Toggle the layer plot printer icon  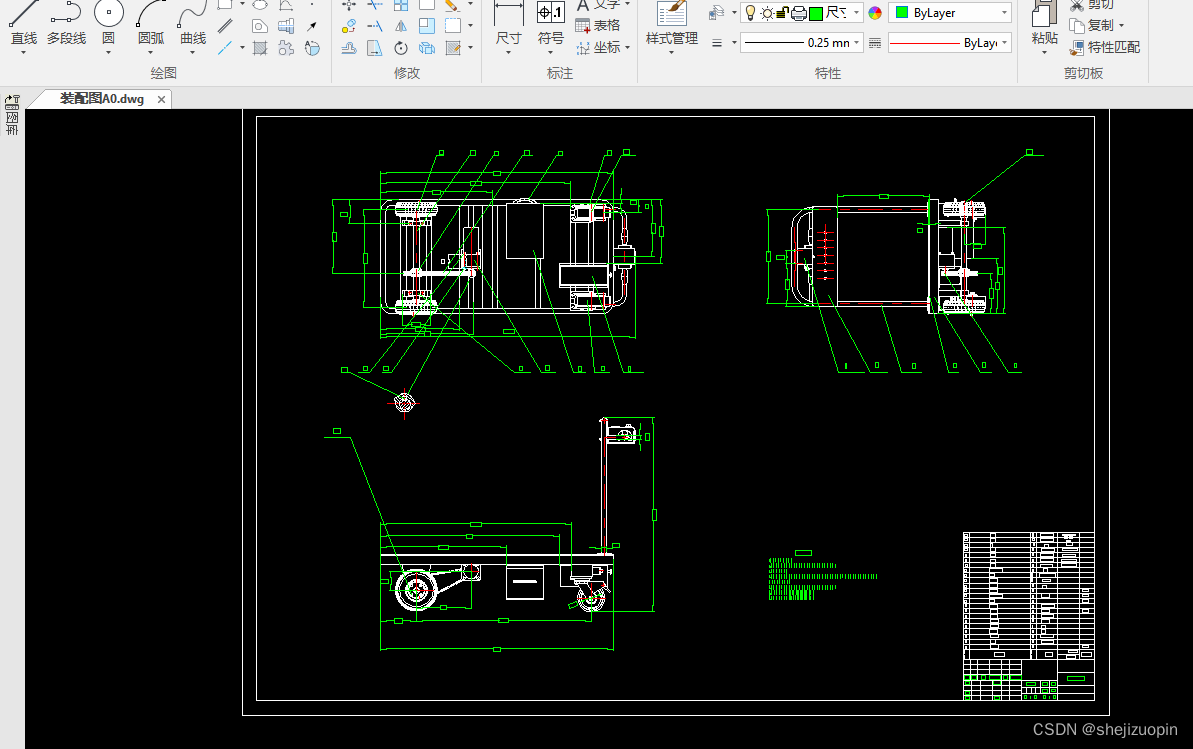pos(798,13)
